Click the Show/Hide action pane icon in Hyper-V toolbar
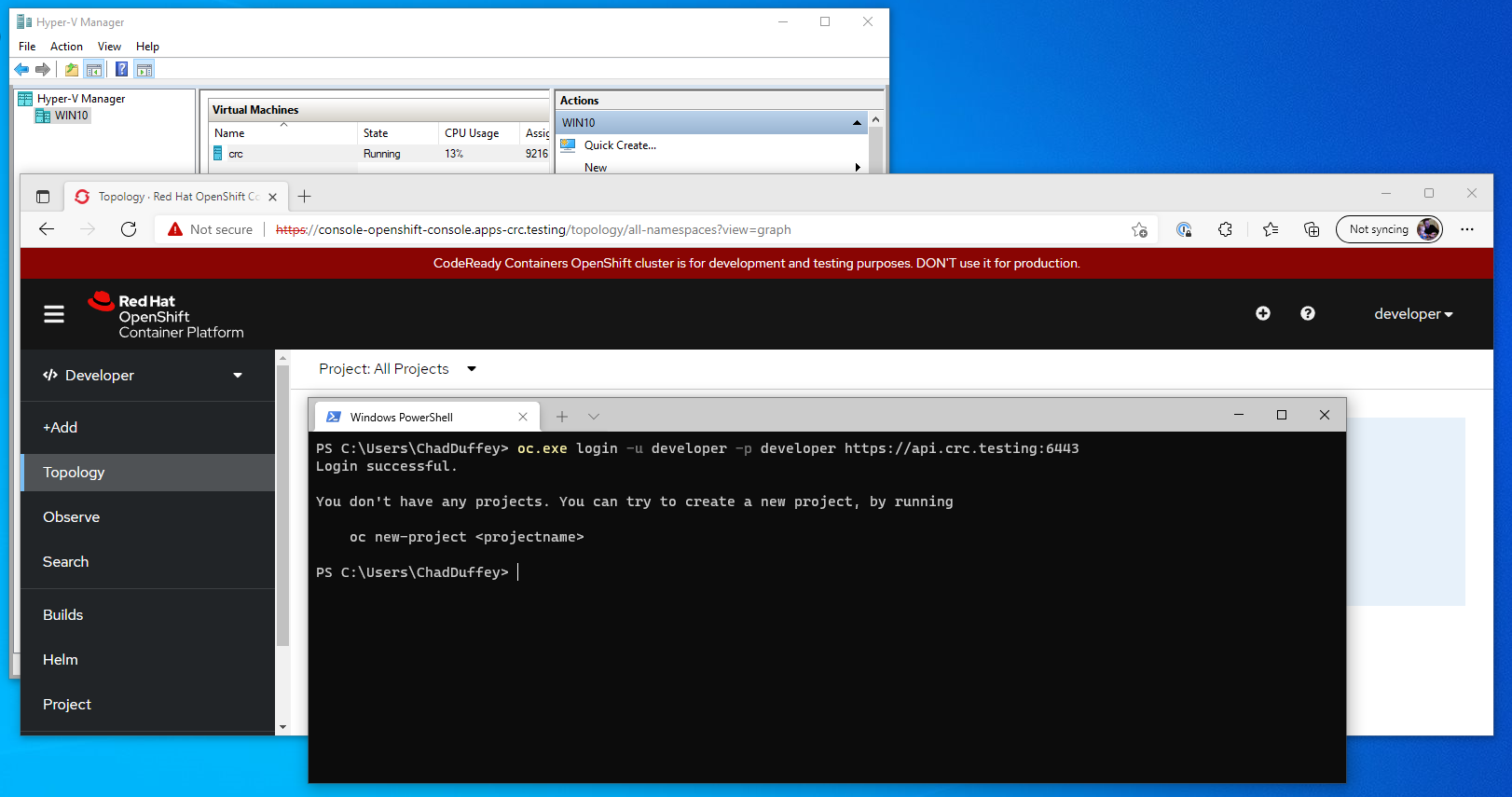The height and width of the screenshot is (797, 1512). coord(144,69)
